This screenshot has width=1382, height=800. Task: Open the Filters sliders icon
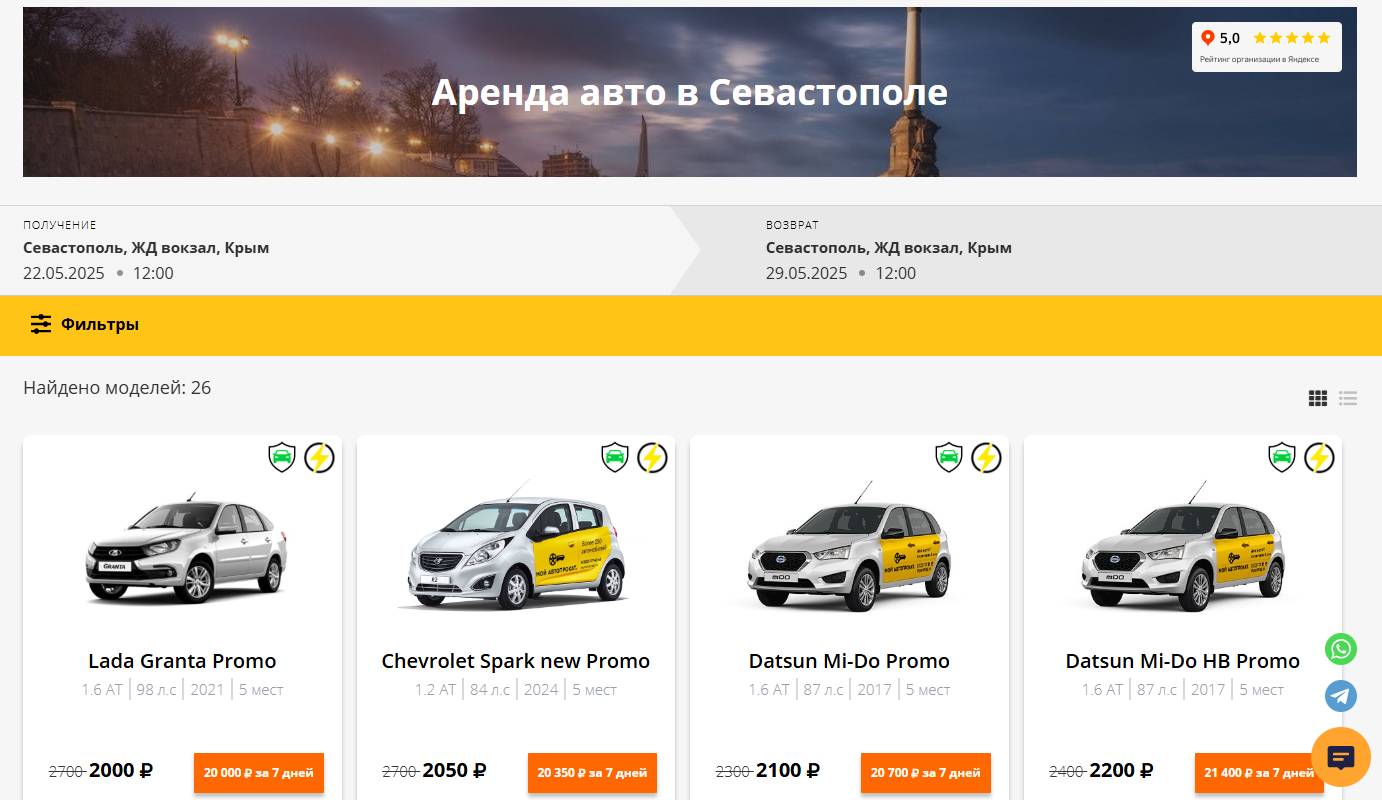click(41, 324)
